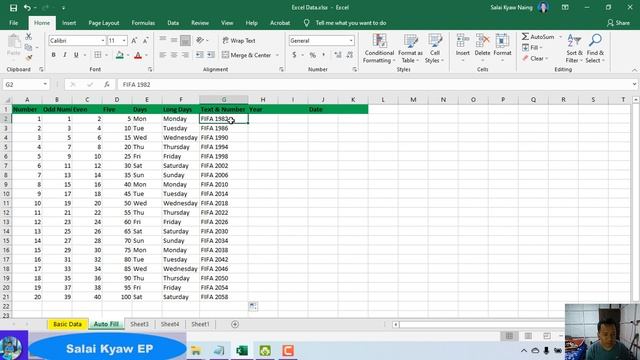Align text to the left
The image size is (640, 360).
pos(162,55)
